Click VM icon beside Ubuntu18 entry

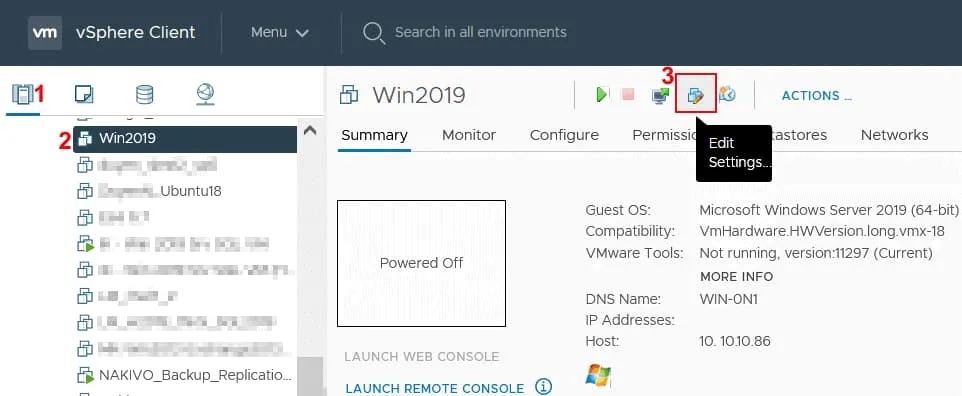85,191
